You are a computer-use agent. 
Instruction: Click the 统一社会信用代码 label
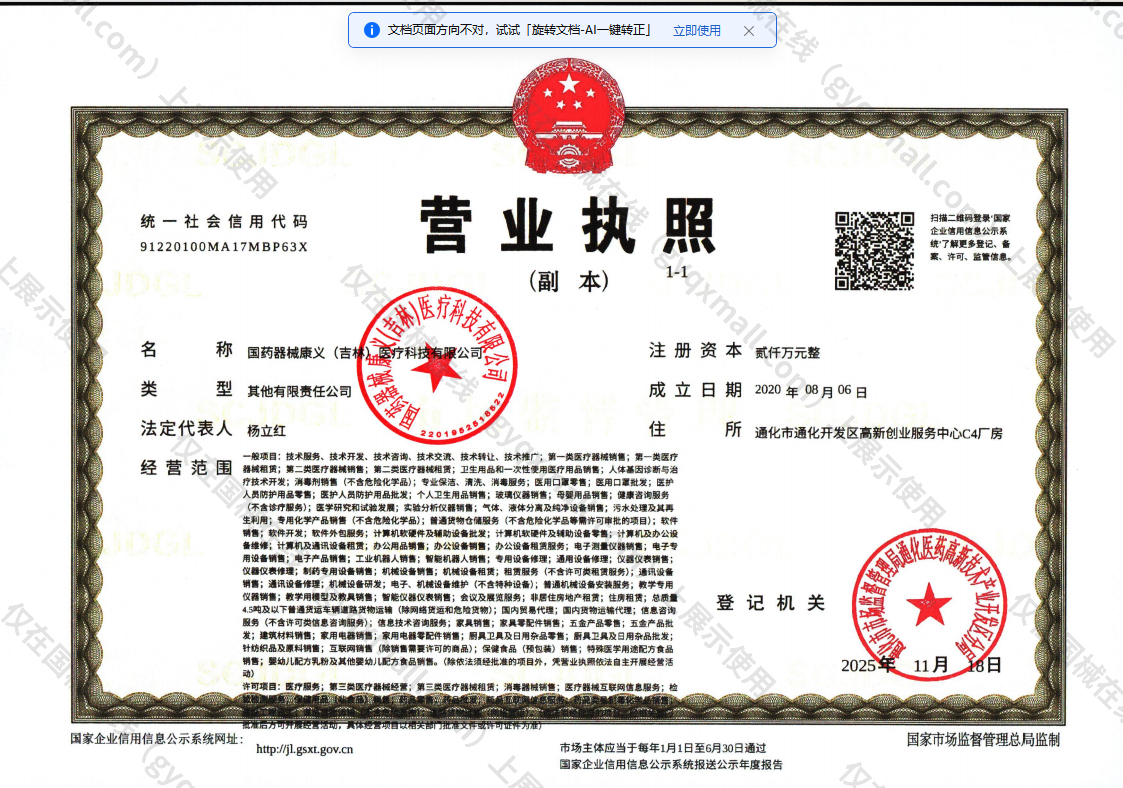[x=224, y=221]
